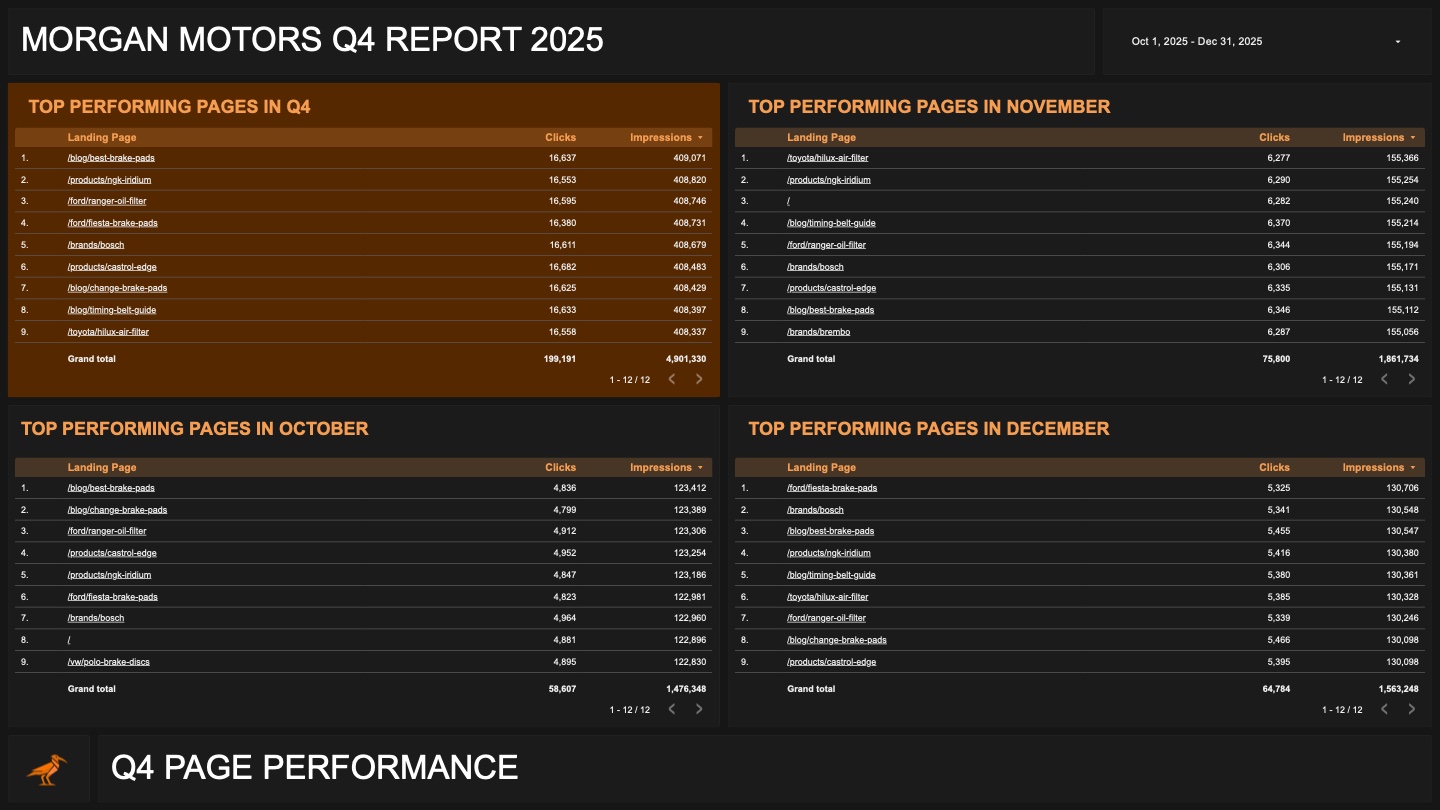Click clicks value 5,466 in December table
Viewport: 1440px width, 810px height.
(1278, 640)
